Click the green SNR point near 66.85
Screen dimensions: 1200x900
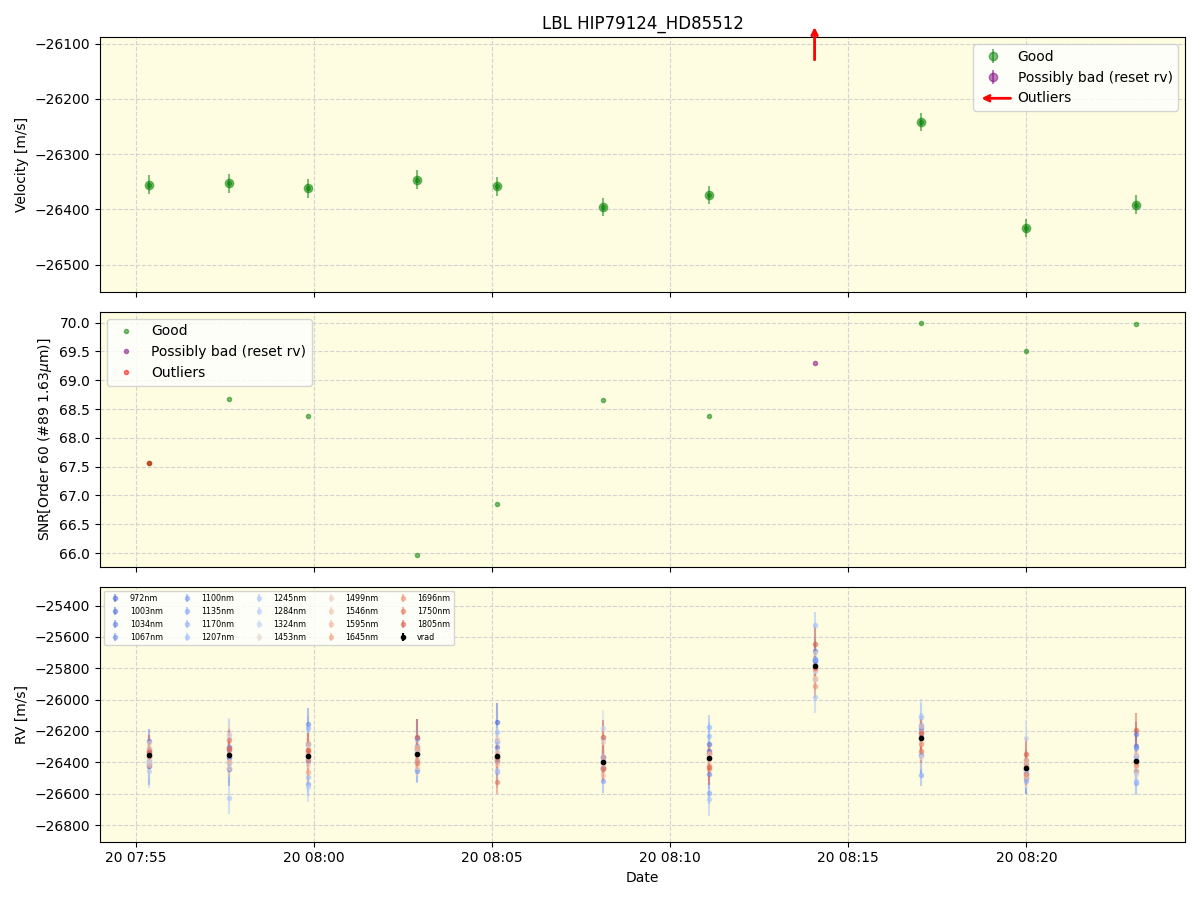(497, 504)
